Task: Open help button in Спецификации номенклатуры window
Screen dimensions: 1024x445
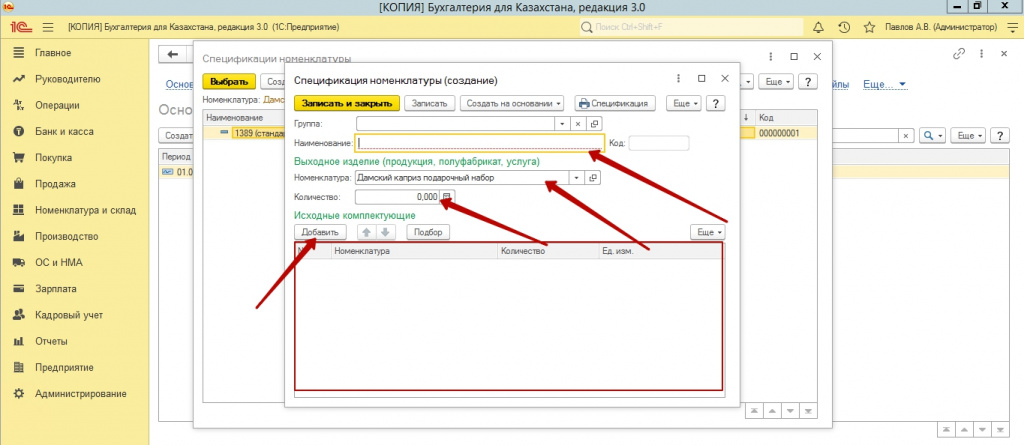Action: click(x=808, y=82)
